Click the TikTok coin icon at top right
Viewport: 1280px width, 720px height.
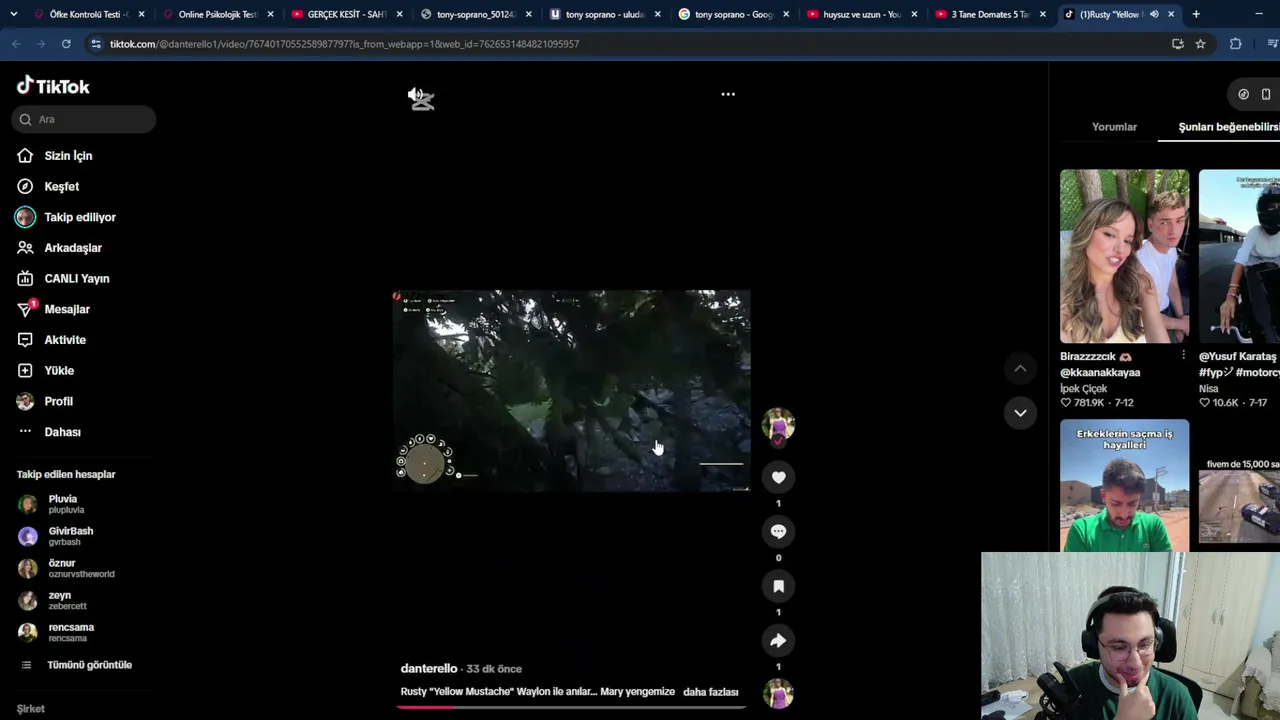[1243, 94]
